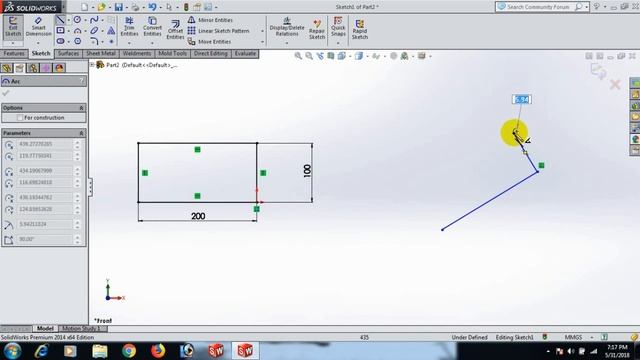Image resolution: width=640 pixels, height=360 pixels.
Task: Click Convert Entities tool
Action: pyautogui.click(x=152, y=27)
